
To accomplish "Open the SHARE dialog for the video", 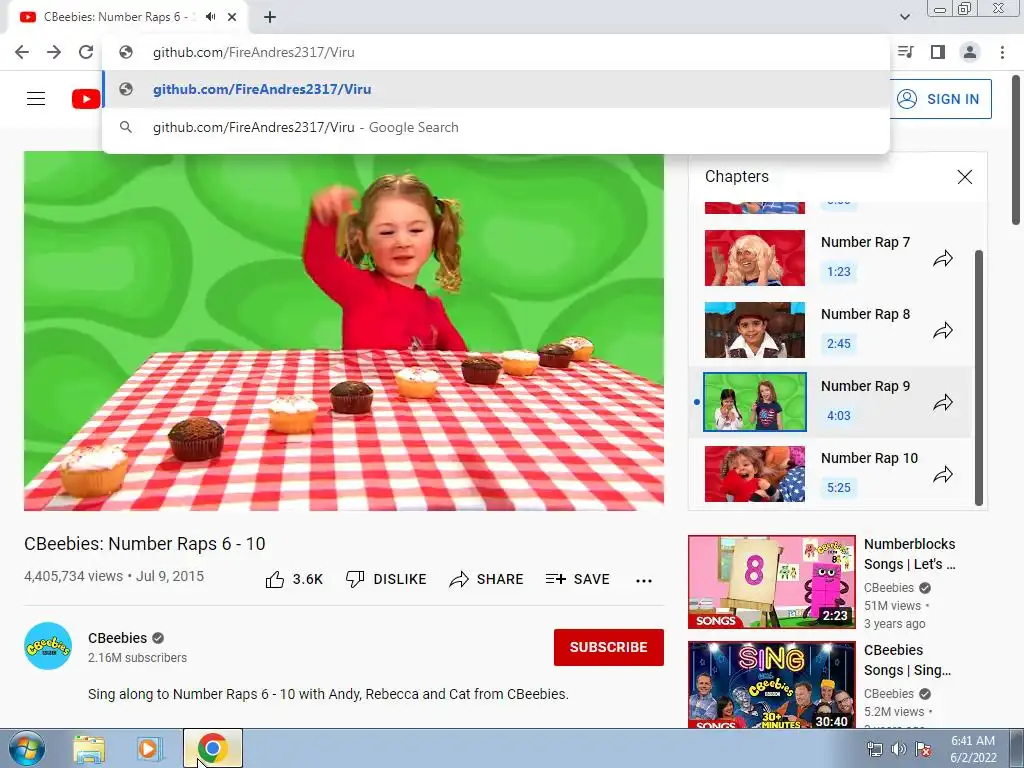I will tap(487, 579).
